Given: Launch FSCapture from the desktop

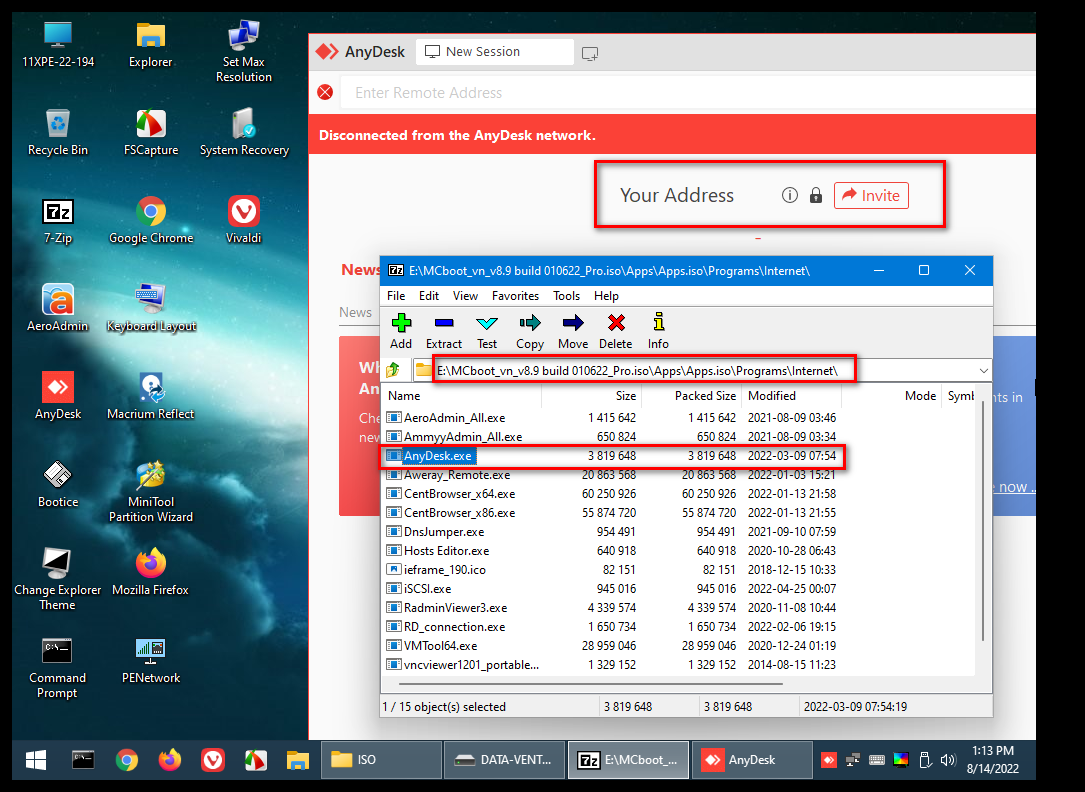Looking at the screenshot, I should point(151,133).
